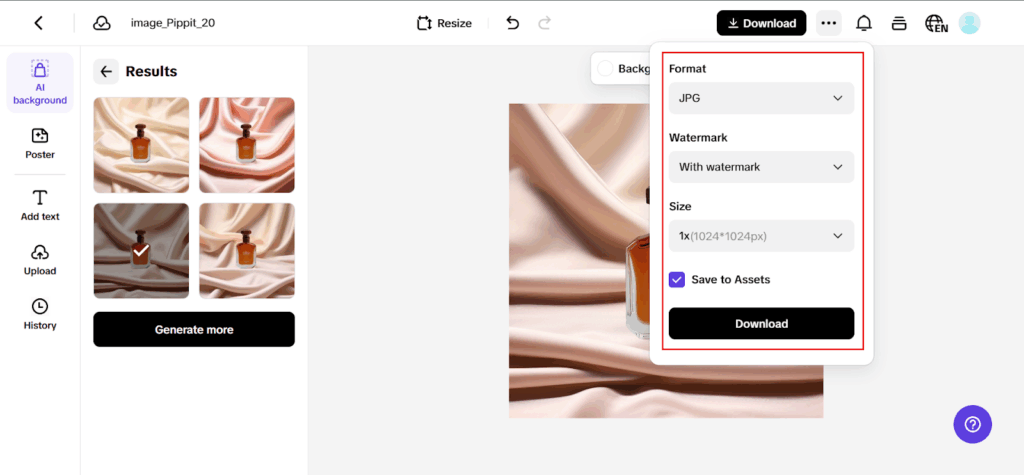Return from Results with the back arrow
This screenshot has width=1024, height=475.
[106, 71]
